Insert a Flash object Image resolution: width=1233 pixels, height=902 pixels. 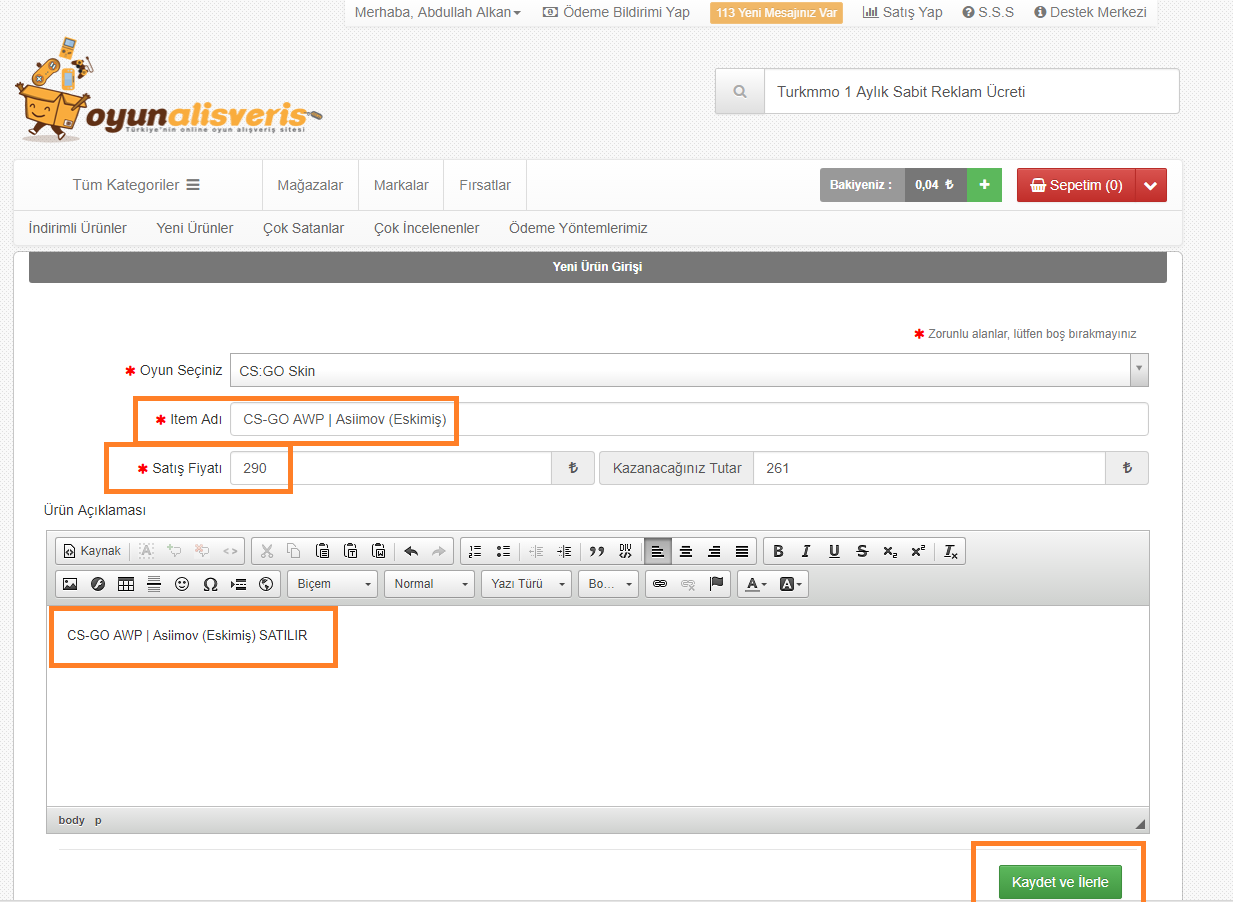(x=98, y=583)
